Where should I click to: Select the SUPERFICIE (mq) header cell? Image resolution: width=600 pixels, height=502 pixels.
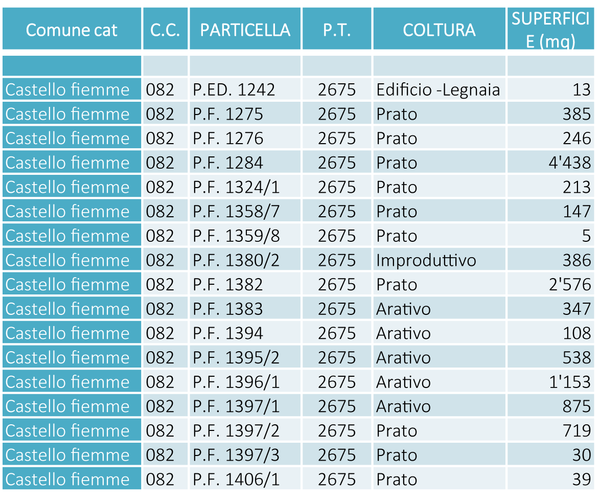tap(551, 29)
